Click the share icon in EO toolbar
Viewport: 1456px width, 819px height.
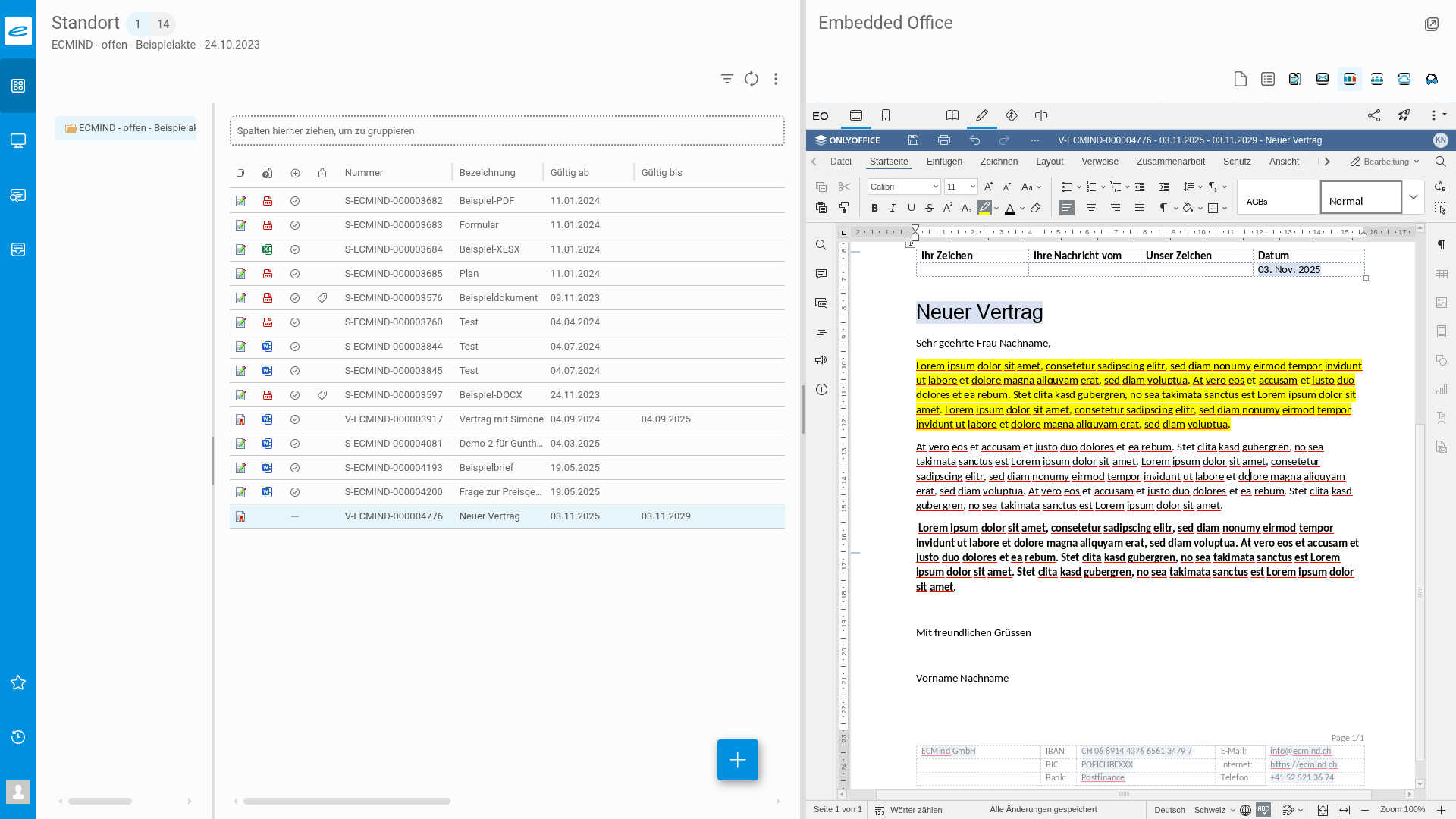click(x=1373, y=115)
